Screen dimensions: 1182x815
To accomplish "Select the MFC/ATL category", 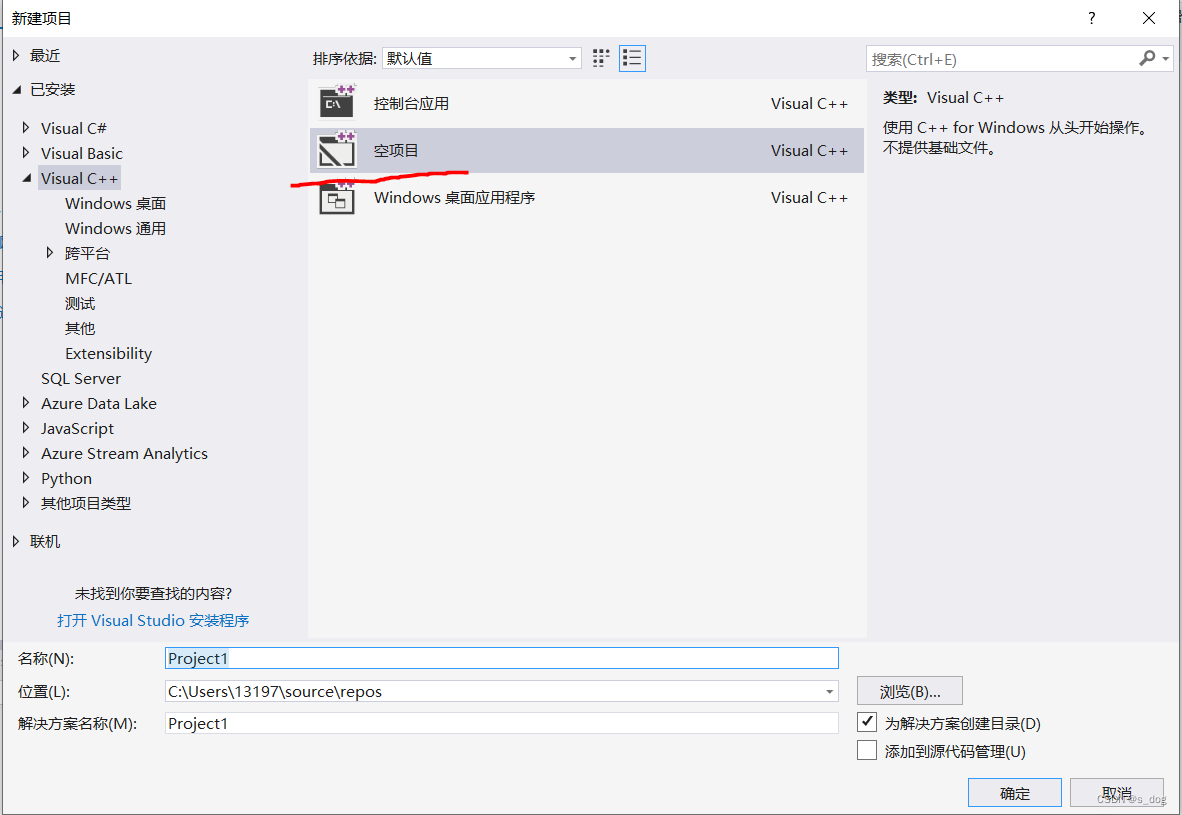I will (99, 278).
